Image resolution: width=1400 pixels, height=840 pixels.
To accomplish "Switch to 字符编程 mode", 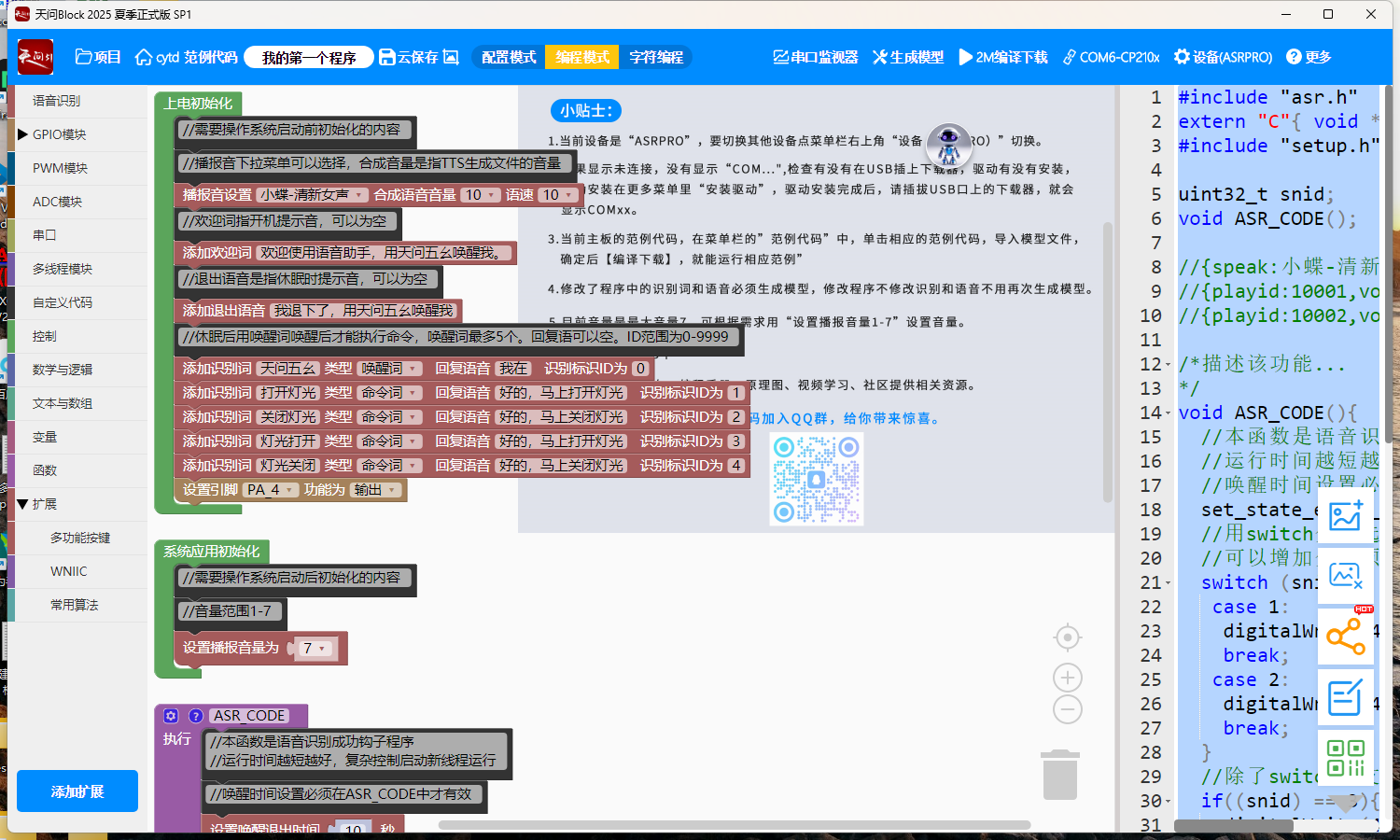I will (655, 57).
